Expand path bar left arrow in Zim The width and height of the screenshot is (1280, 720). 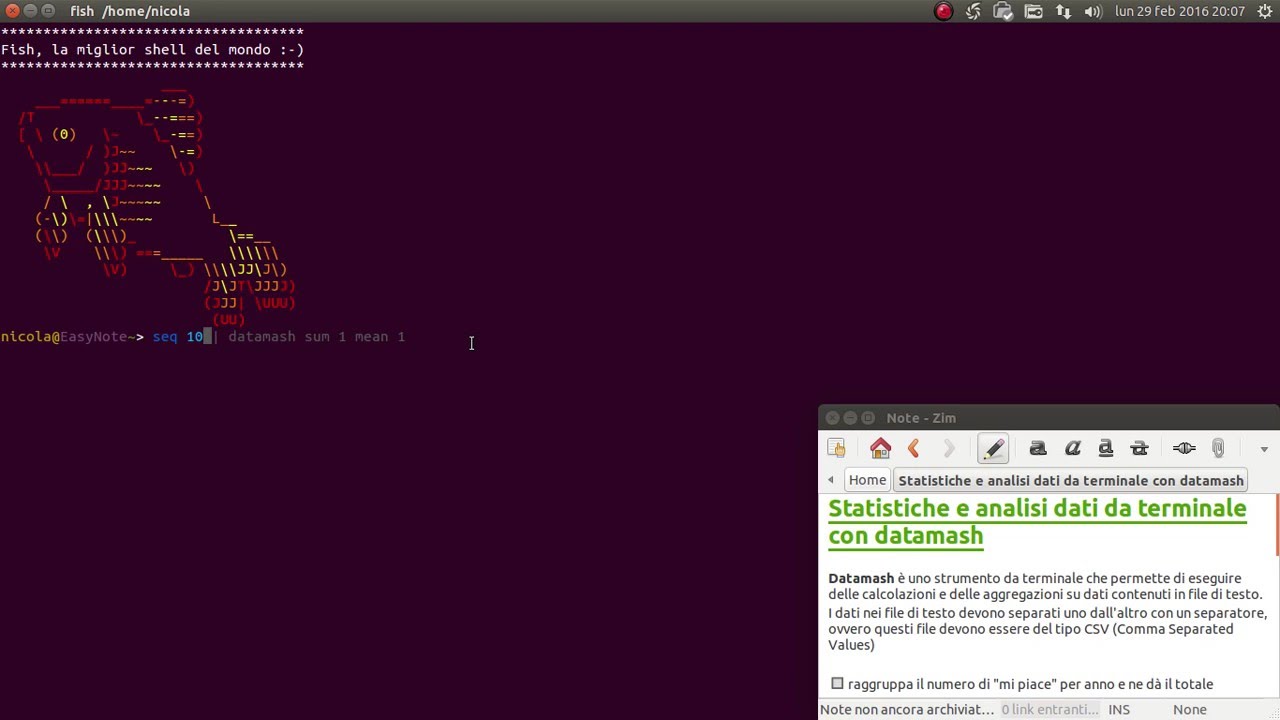(x=831, y=480)
